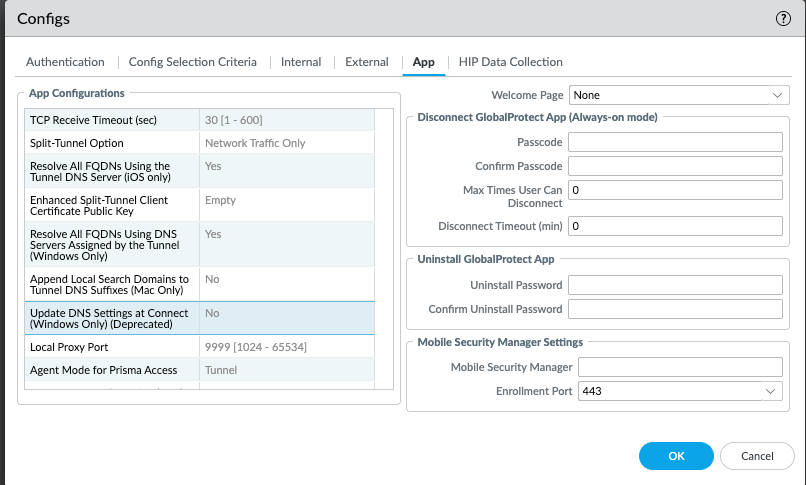
Task: Open the help question mark icon
Action: tap(783, 19)
